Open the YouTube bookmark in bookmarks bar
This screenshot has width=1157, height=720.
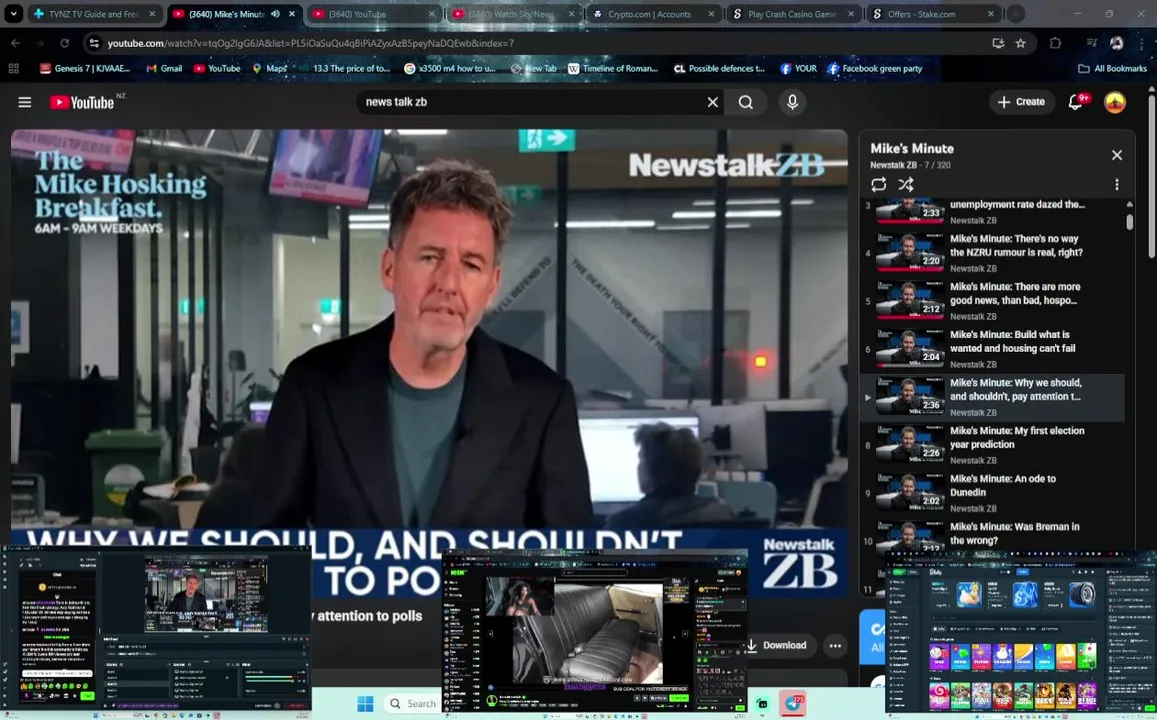(217, 69)
